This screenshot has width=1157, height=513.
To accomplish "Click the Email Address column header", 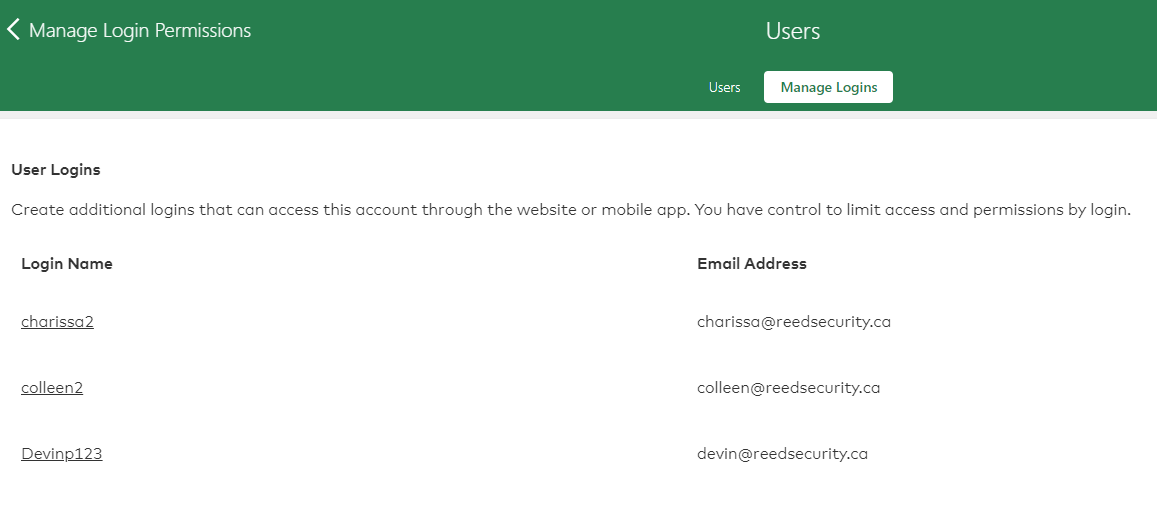I will (x=751, y=264).
